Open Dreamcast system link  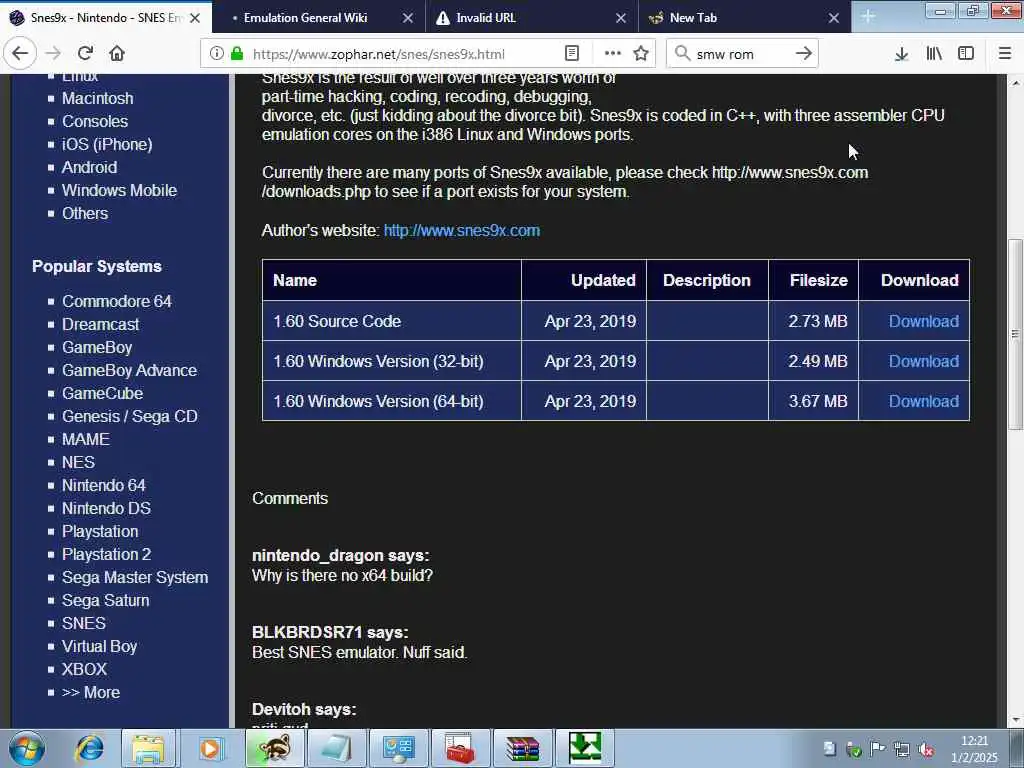click(x=101, y=324)
